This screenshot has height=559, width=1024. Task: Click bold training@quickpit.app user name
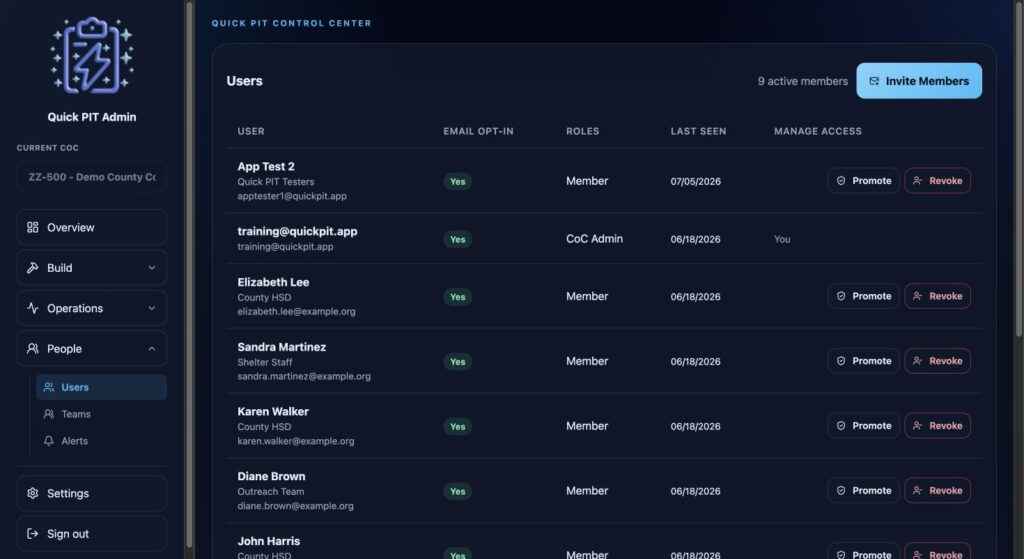pyautogui.click(x=297, y=231)
